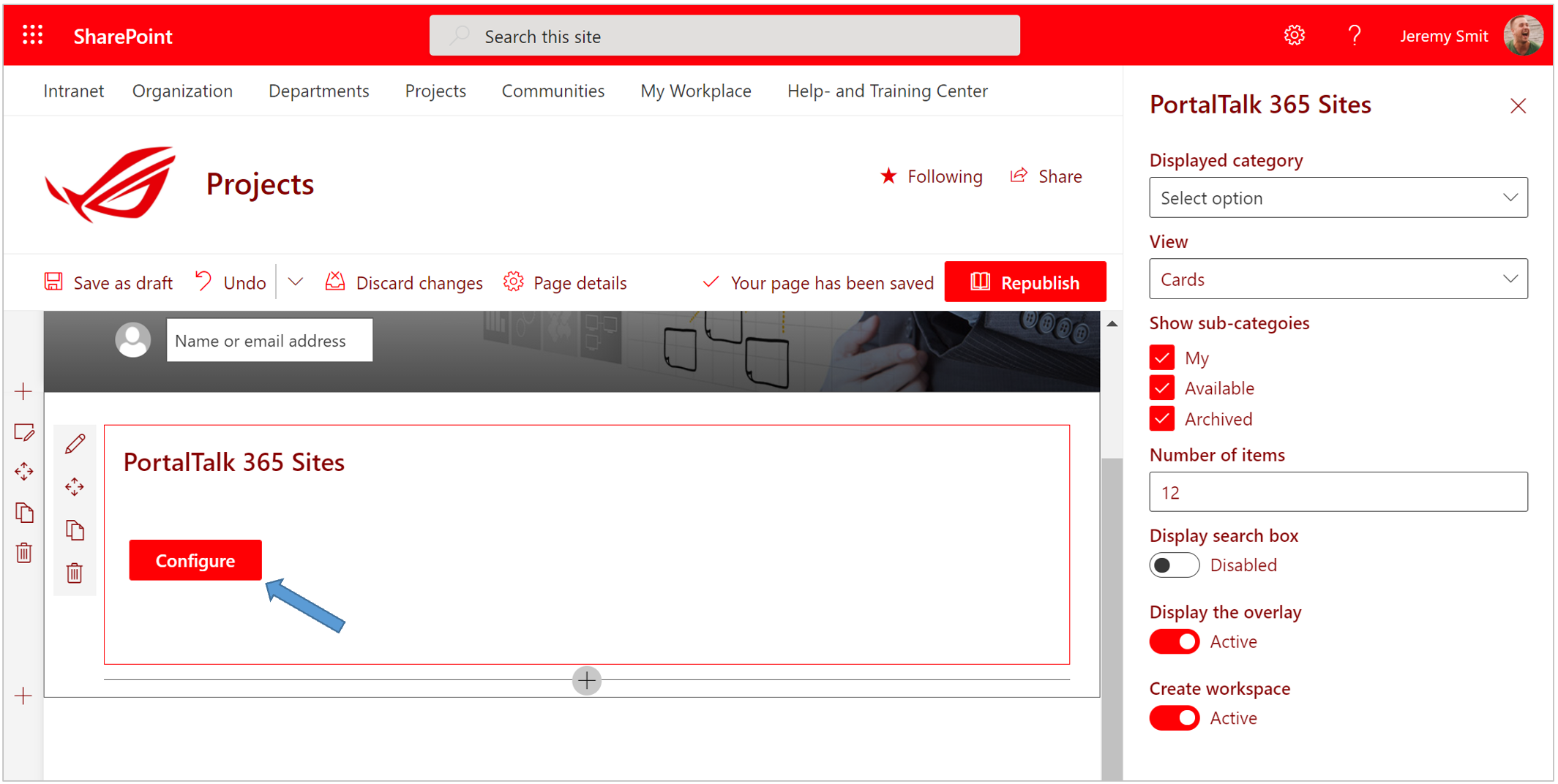Click the delete web part trash icon
Viewport: 1558px width, 784px height.
coord(75,573)
